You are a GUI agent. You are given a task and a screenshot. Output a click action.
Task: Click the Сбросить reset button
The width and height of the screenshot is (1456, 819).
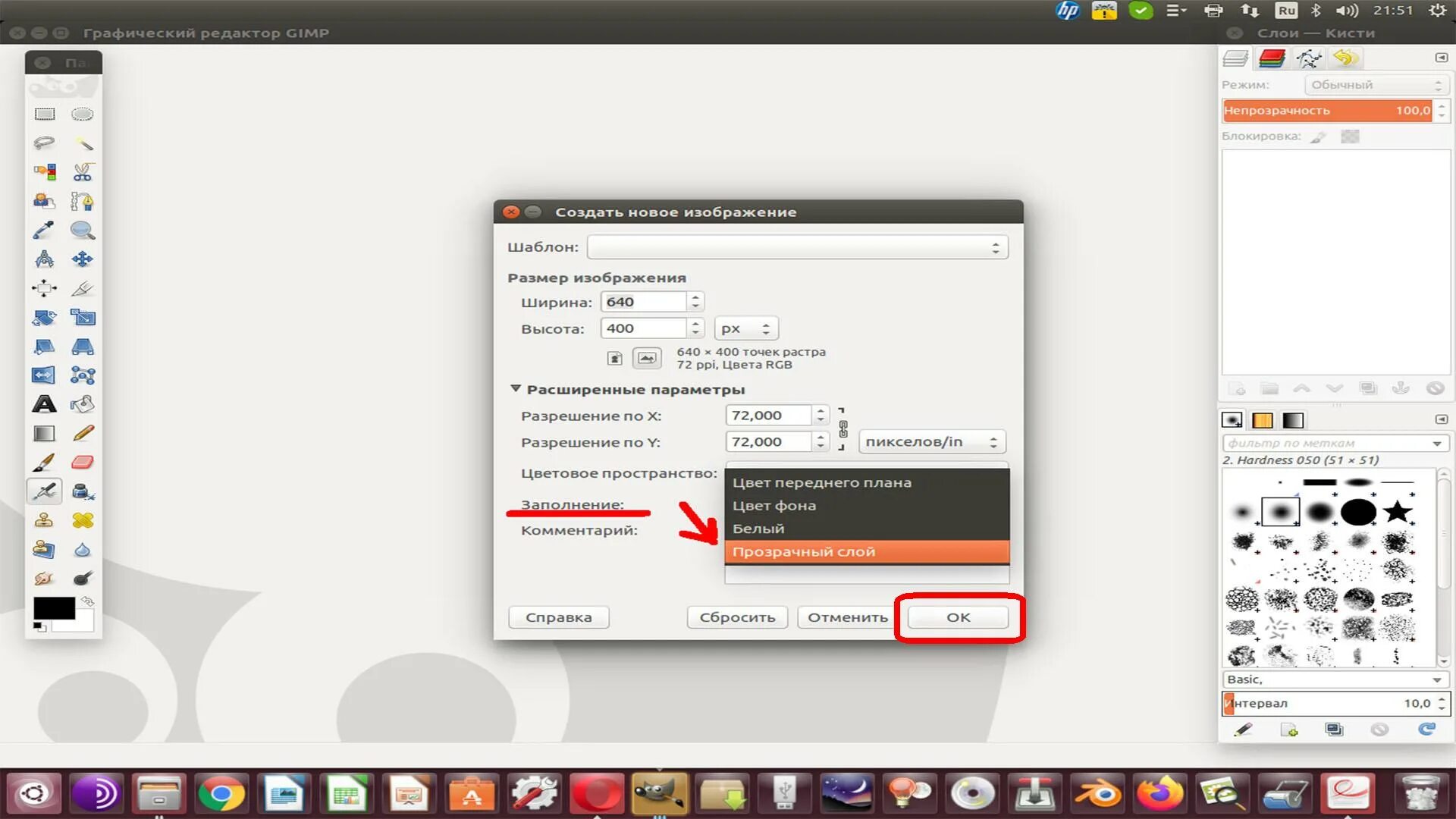click(x=737, y=617)
